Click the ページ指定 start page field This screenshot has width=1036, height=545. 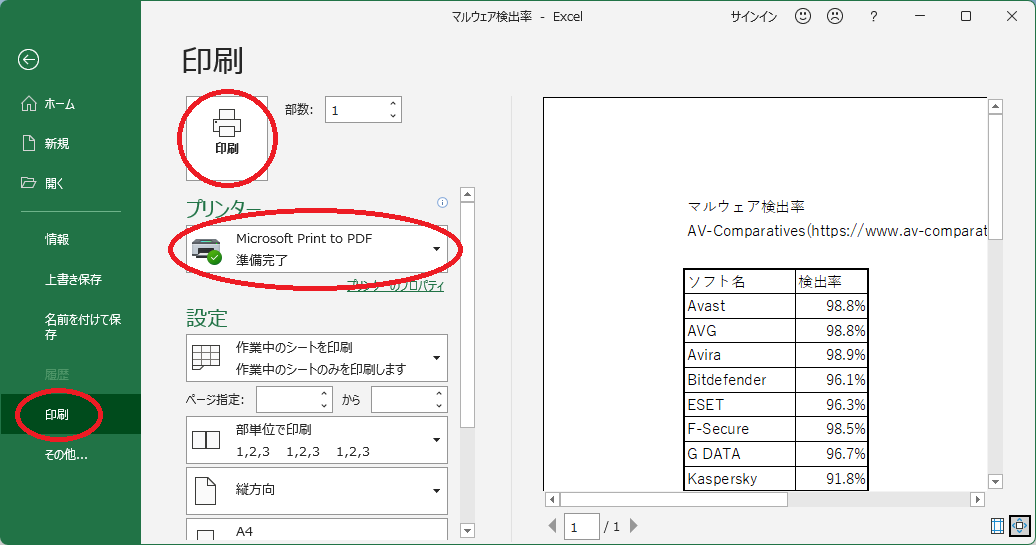pyautogui.click(x=287, y=400)
